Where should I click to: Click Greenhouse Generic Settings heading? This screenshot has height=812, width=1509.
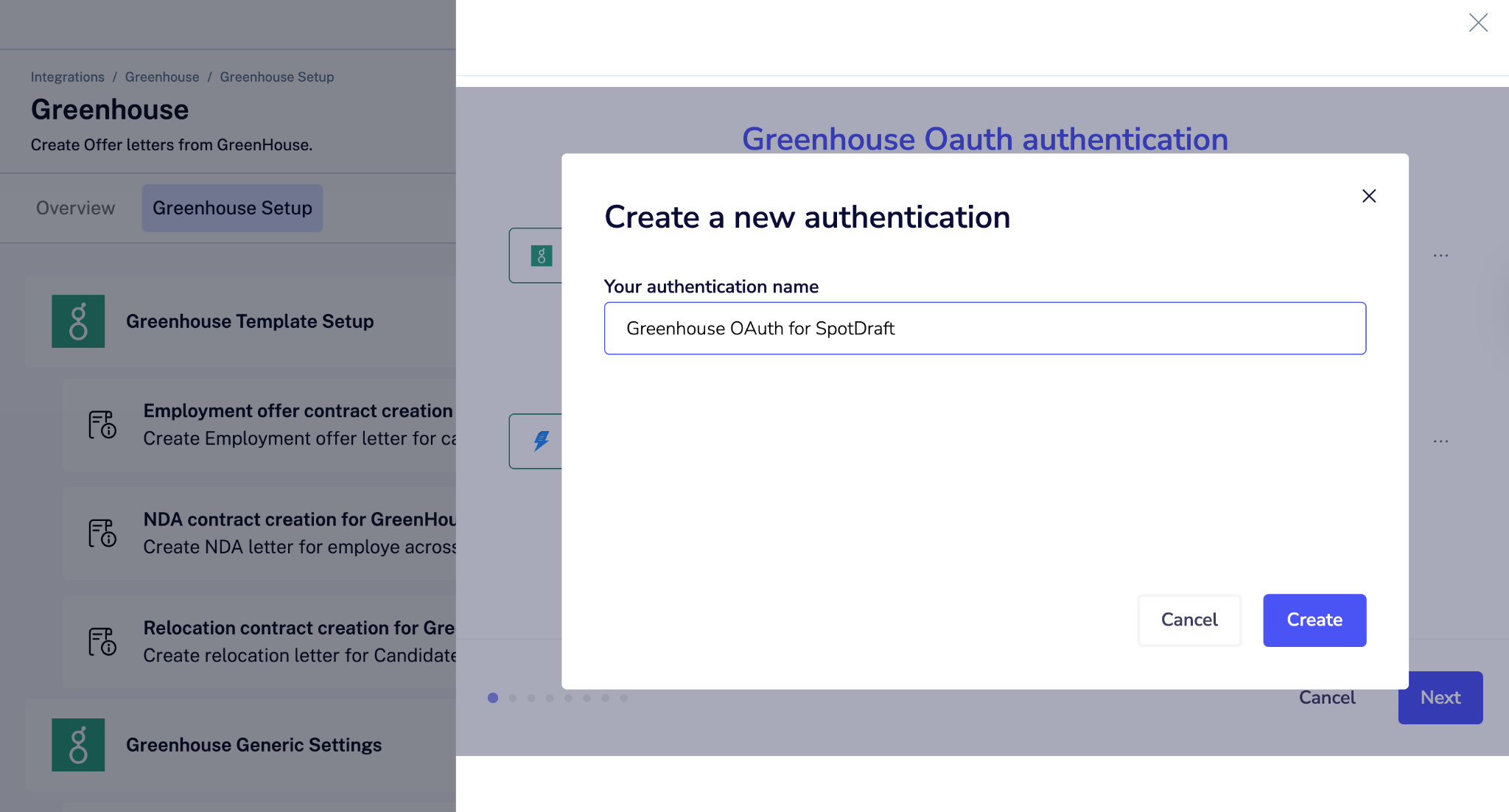253,745
